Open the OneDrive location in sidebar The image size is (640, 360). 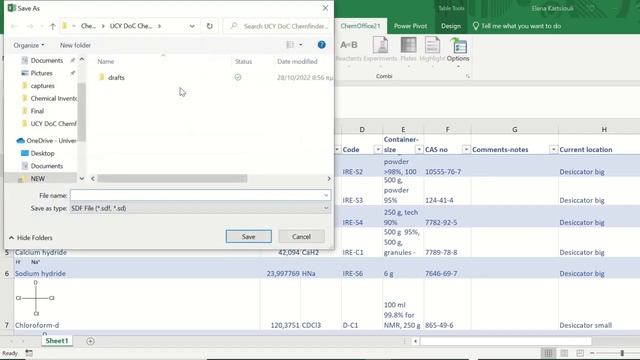point(46,141)
